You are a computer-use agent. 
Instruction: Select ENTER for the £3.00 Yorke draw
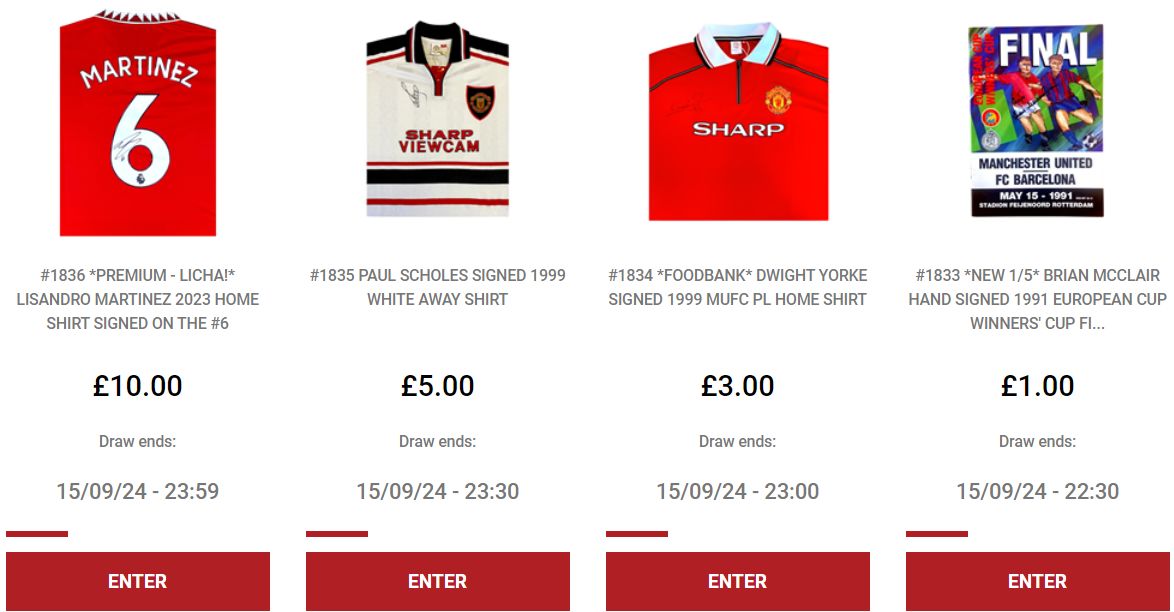point(737,581)
